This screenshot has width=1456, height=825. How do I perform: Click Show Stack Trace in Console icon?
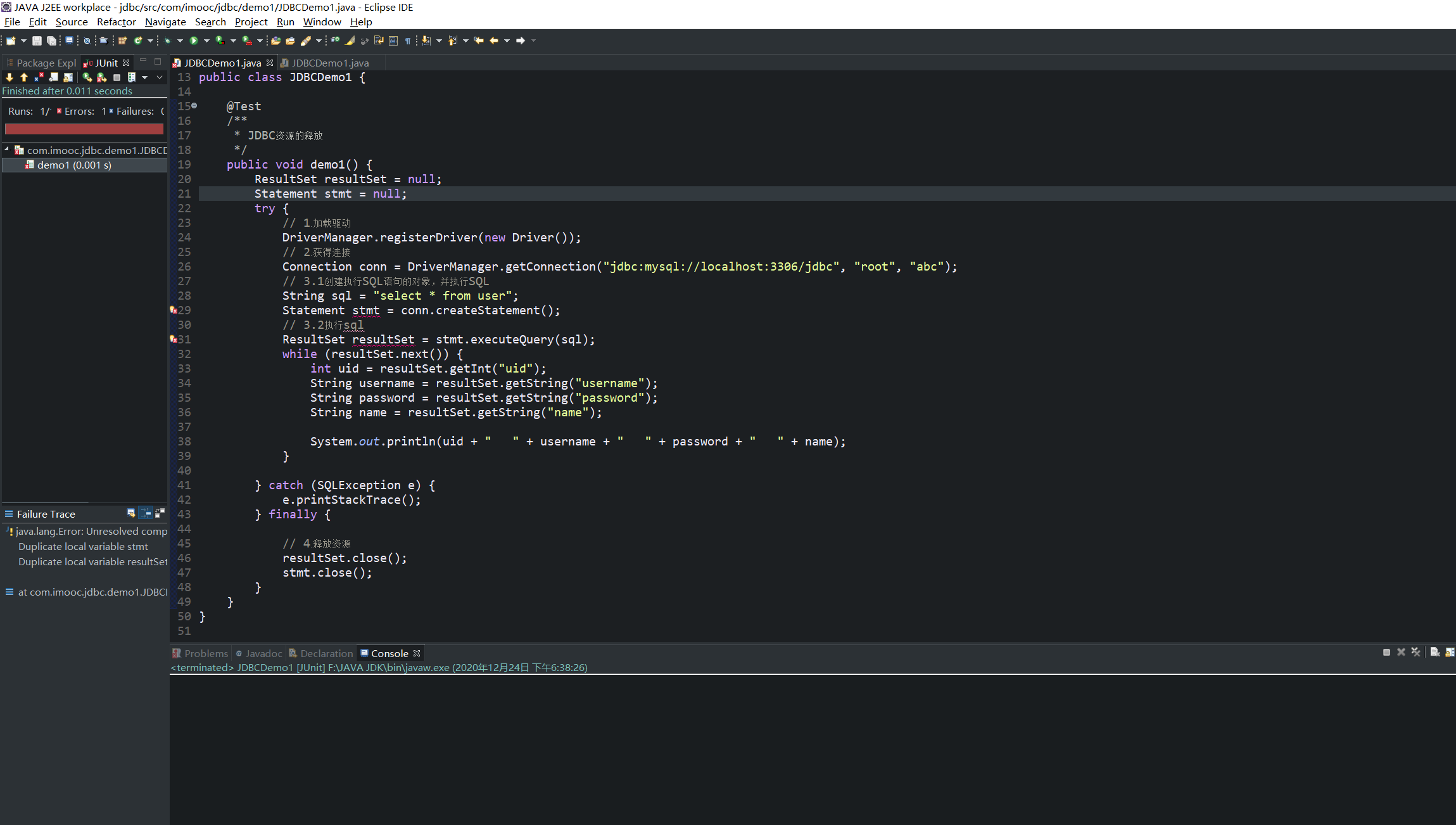[x=131, y=513]
